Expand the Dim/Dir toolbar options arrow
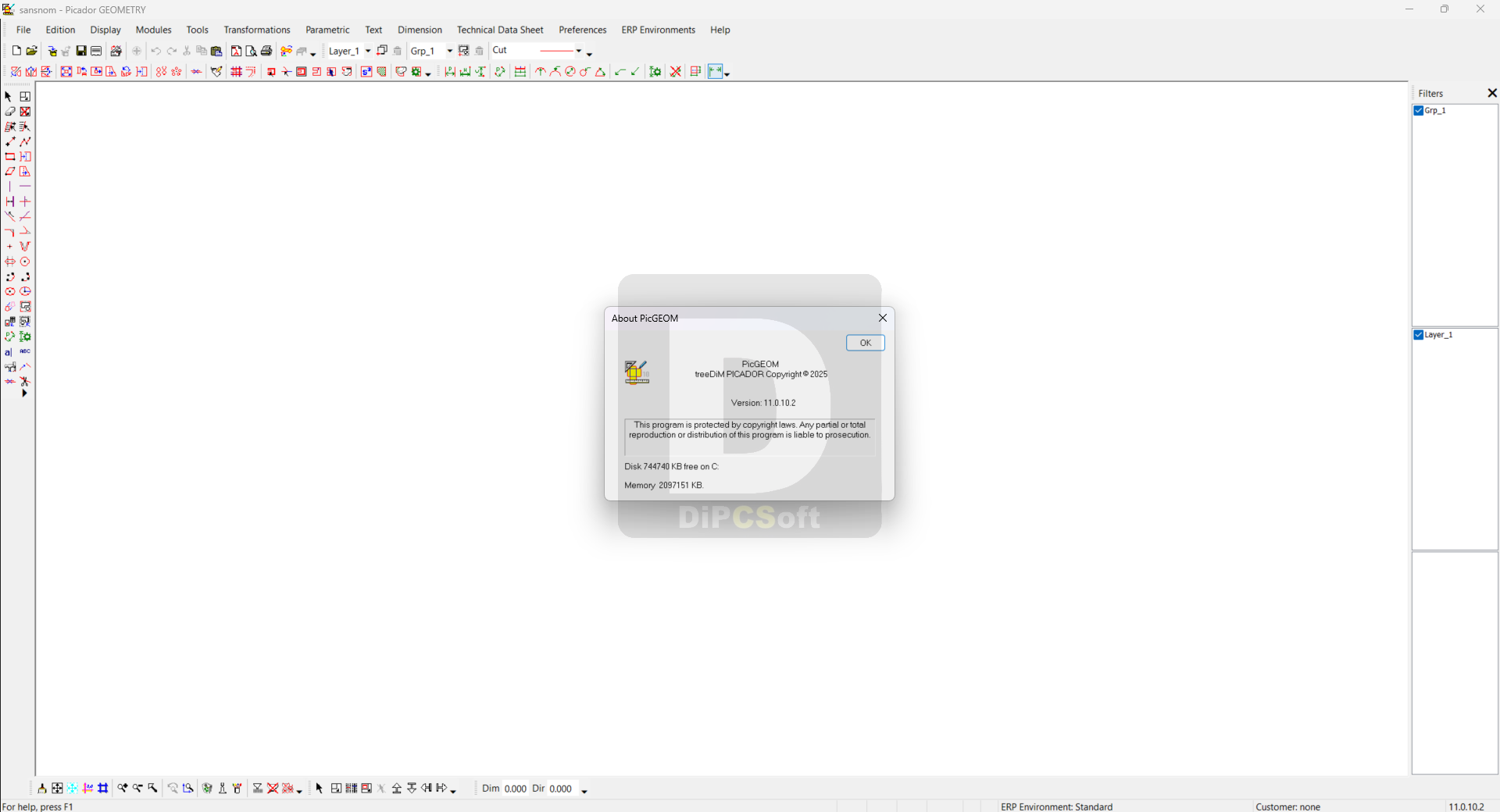The height and width of the screenshot is (812, 1500). [x=584, y=791]
